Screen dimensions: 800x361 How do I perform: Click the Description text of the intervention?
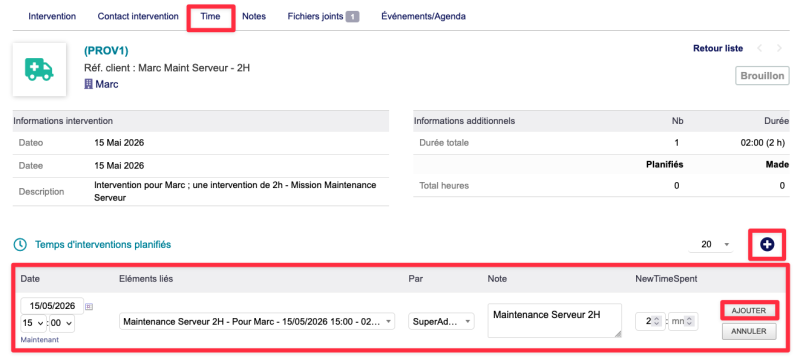coord(235,191)
